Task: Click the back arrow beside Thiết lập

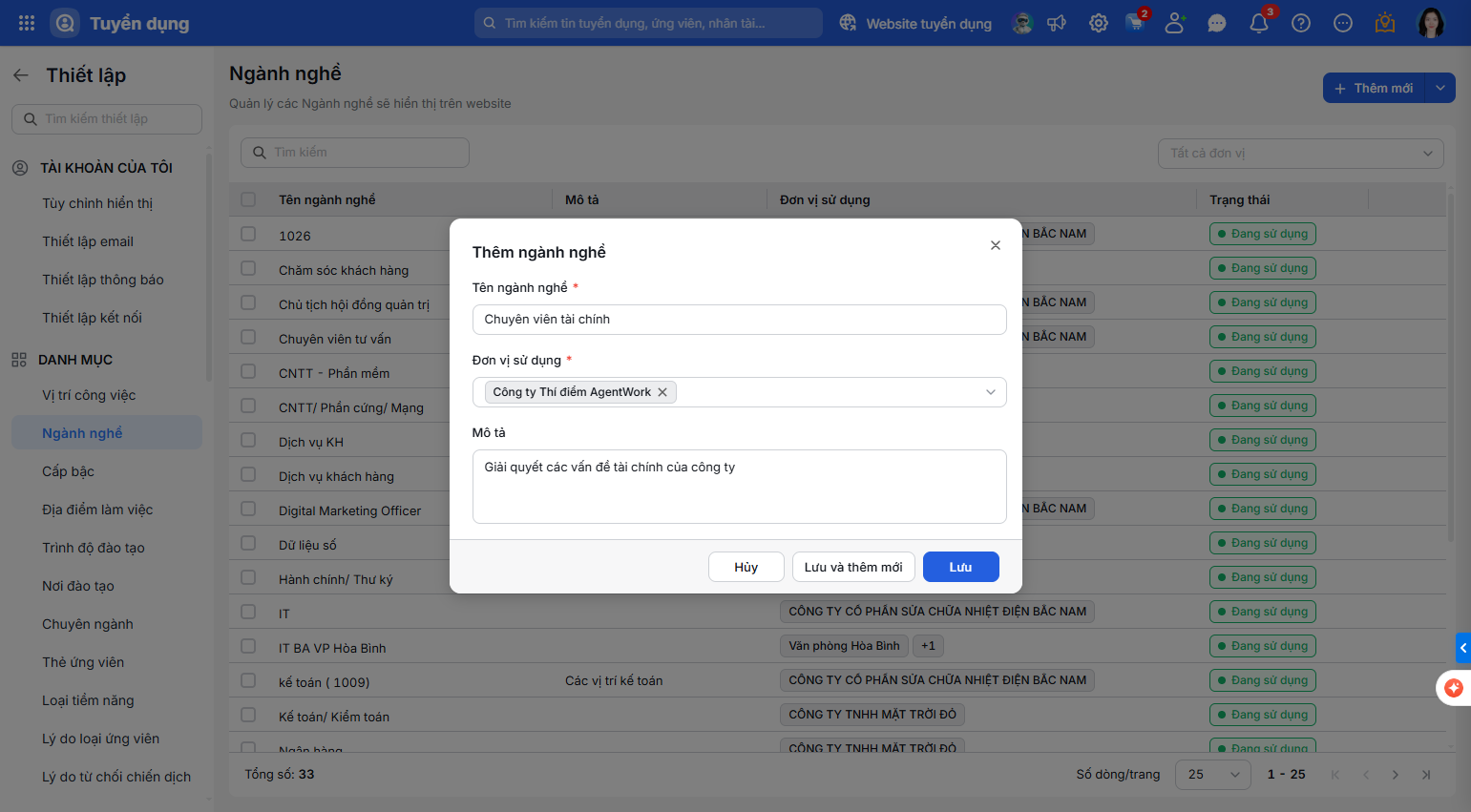Action: pos(21,75)
